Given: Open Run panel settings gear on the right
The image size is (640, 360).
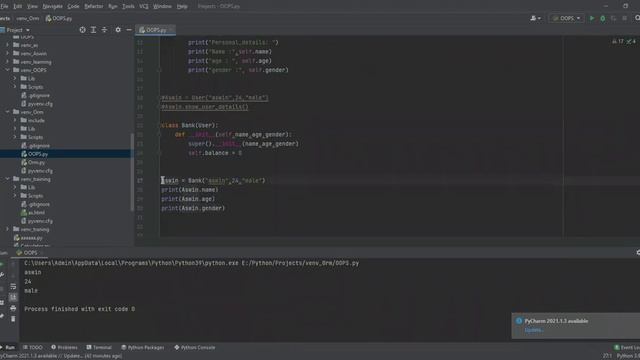Looking at the screenshot, I should tap(638, 253).
